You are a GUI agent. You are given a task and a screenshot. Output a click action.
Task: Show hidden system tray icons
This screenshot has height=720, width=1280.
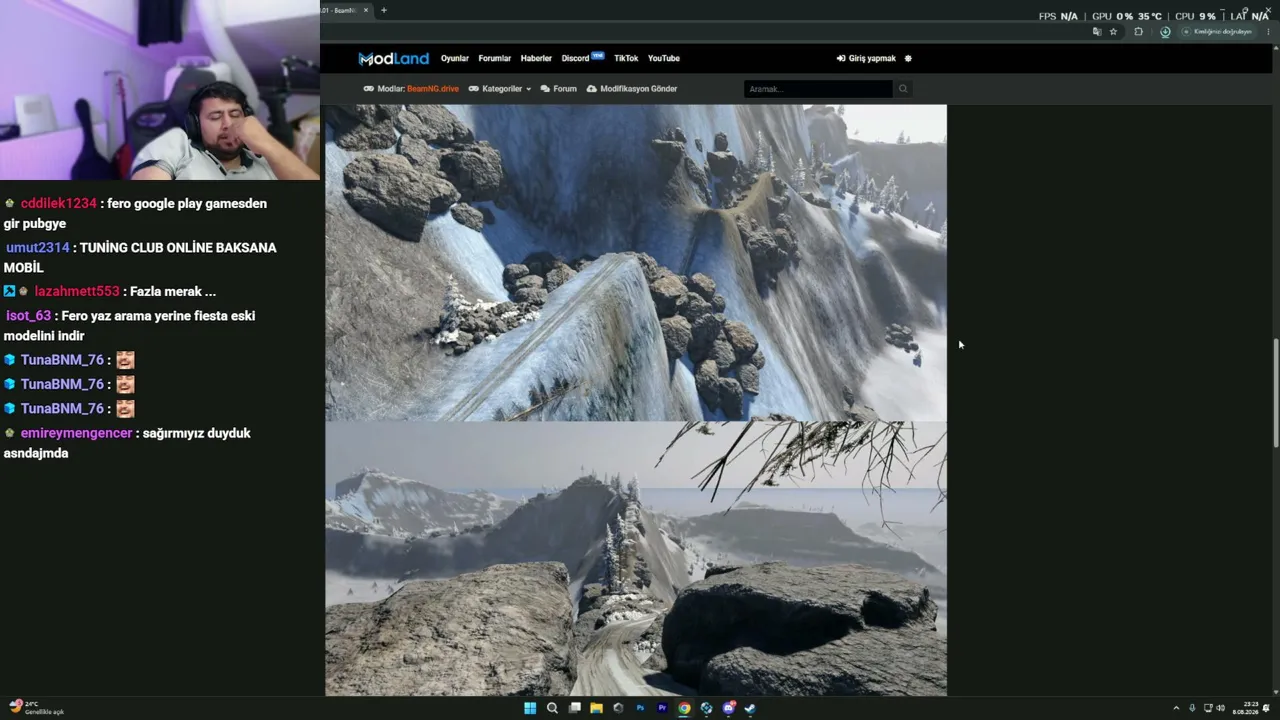pos(1176,708)
